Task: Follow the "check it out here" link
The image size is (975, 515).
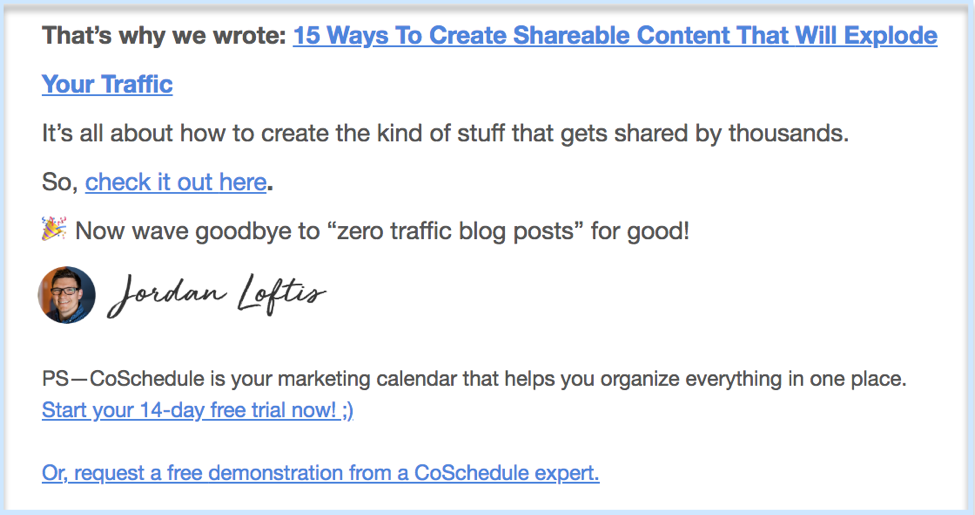Action: point(176,182)
